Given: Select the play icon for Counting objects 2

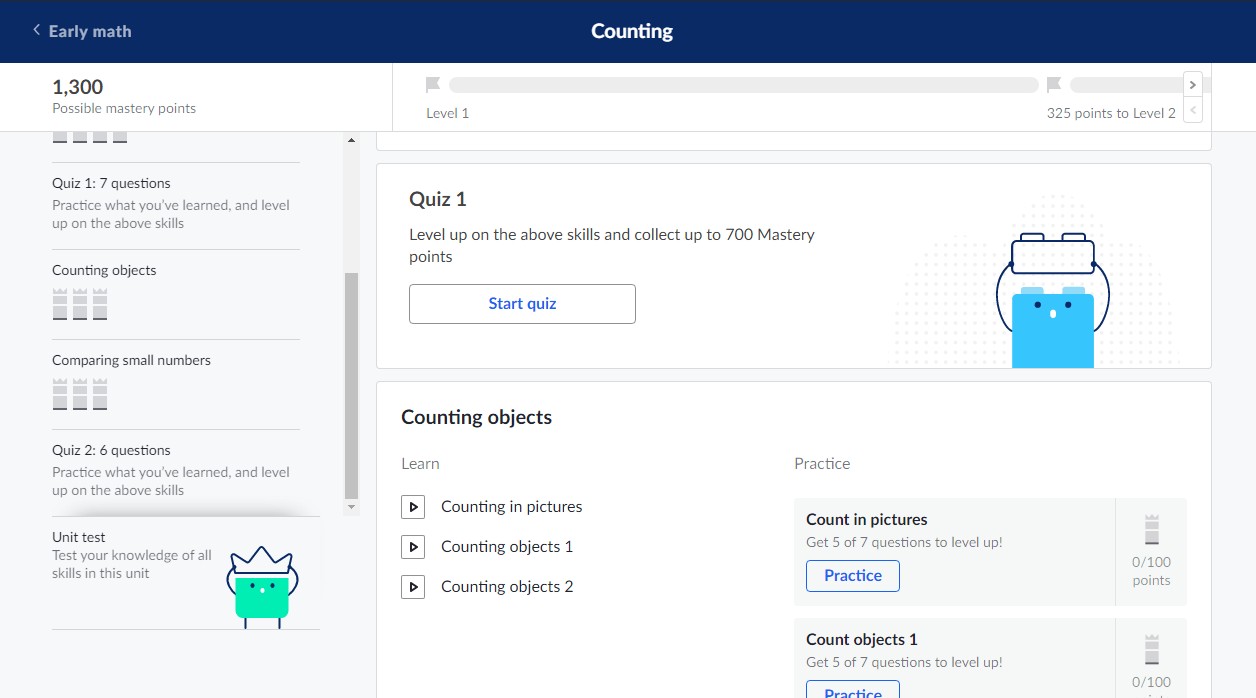Looking at the screenshot, I should pyautogui.click(x=413, y=586).
